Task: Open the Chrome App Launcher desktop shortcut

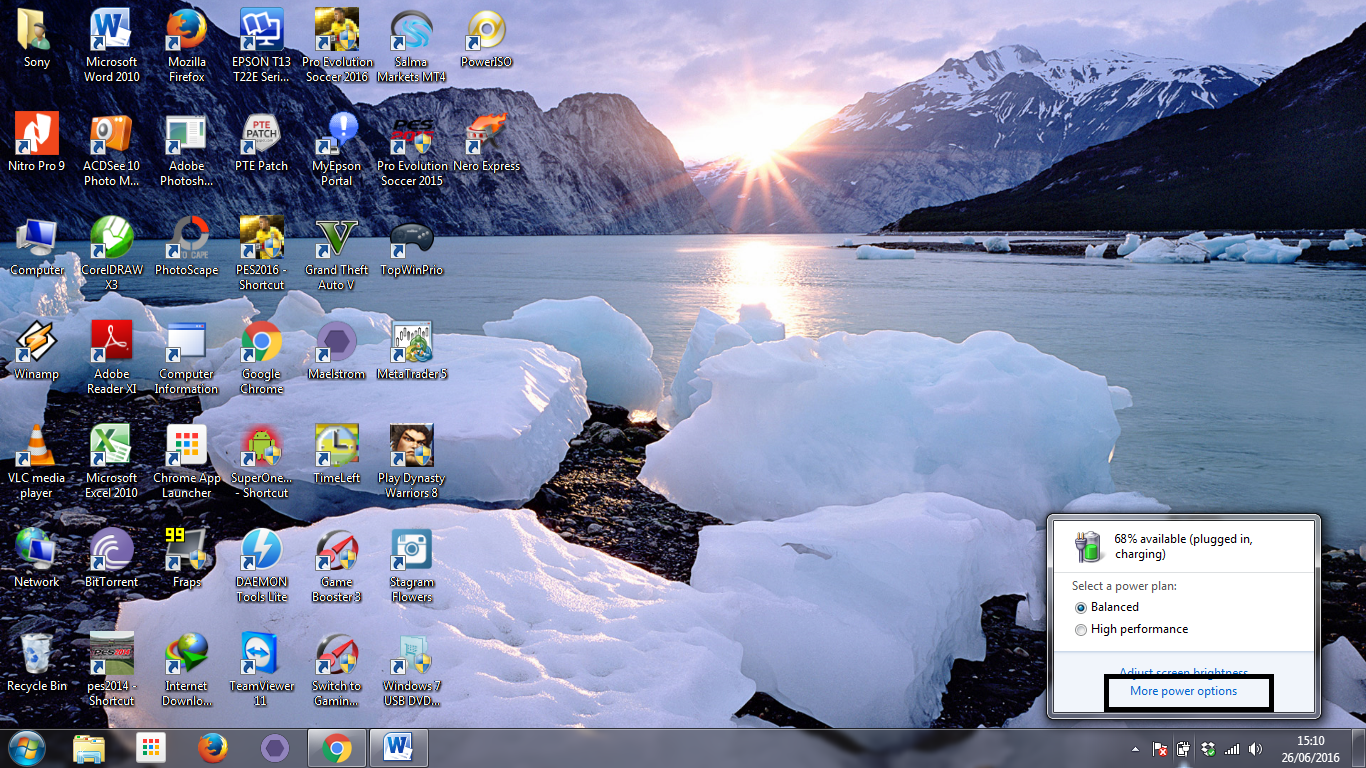Action: tap(187, 462)
